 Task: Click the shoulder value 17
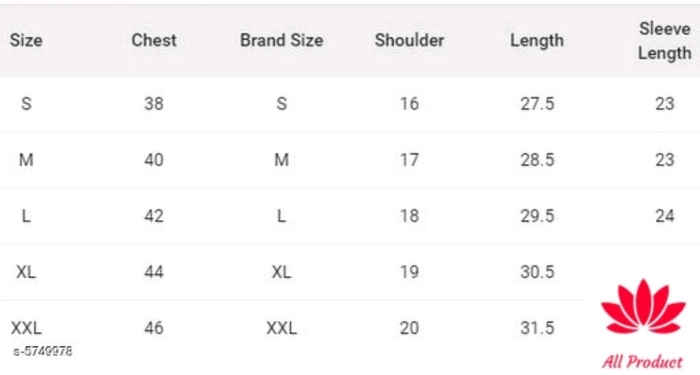pyautogui.click(x=409, y=159)
